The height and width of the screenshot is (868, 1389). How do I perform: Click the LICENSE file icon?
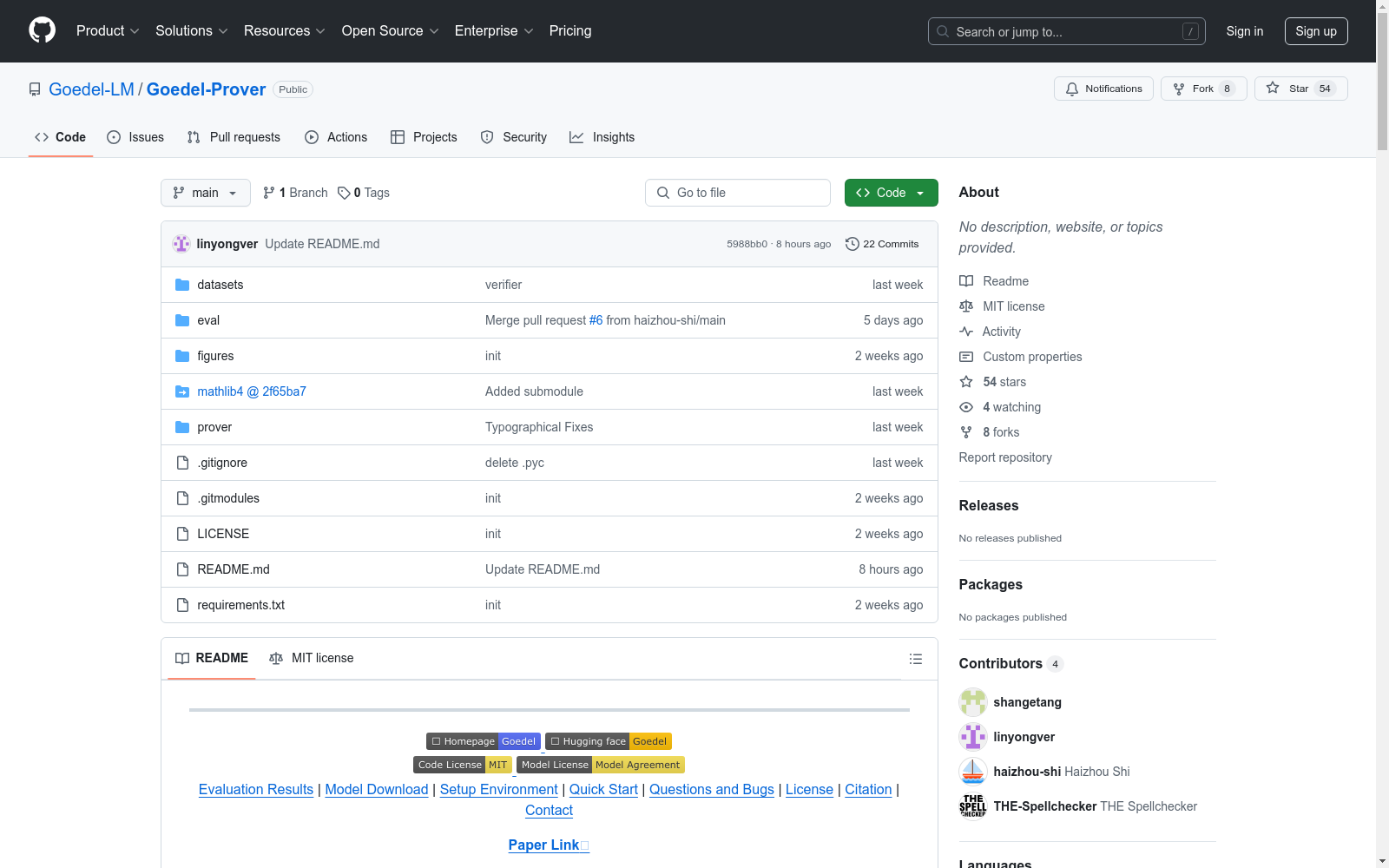[x=182, y=534]
